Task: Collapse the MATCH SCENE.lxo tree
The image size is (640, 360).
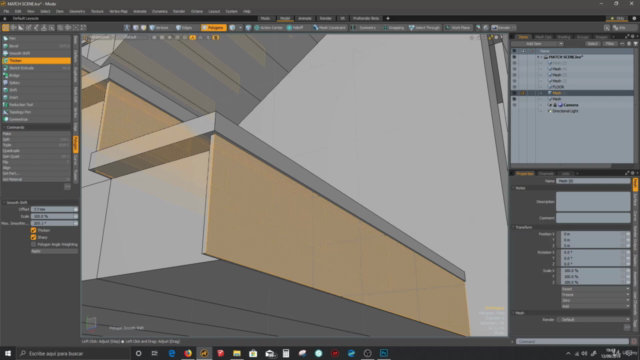Action: coord(538,57)
